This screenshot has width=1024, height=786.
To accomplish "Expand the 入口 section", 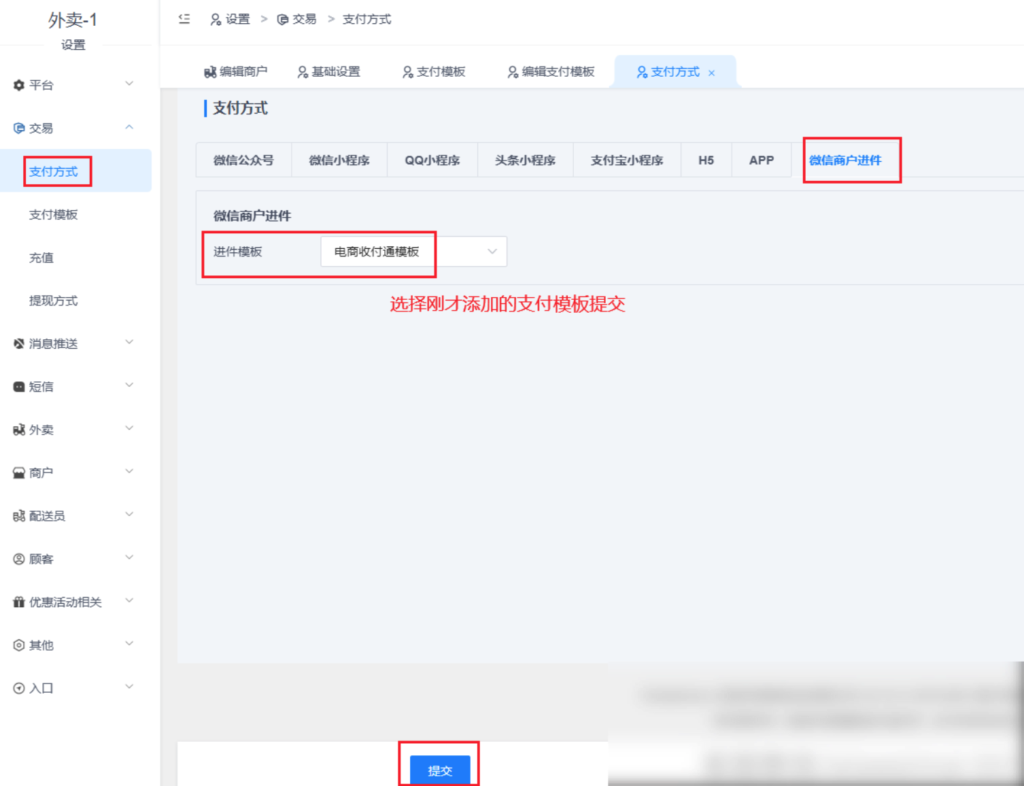I will point(128,688).
